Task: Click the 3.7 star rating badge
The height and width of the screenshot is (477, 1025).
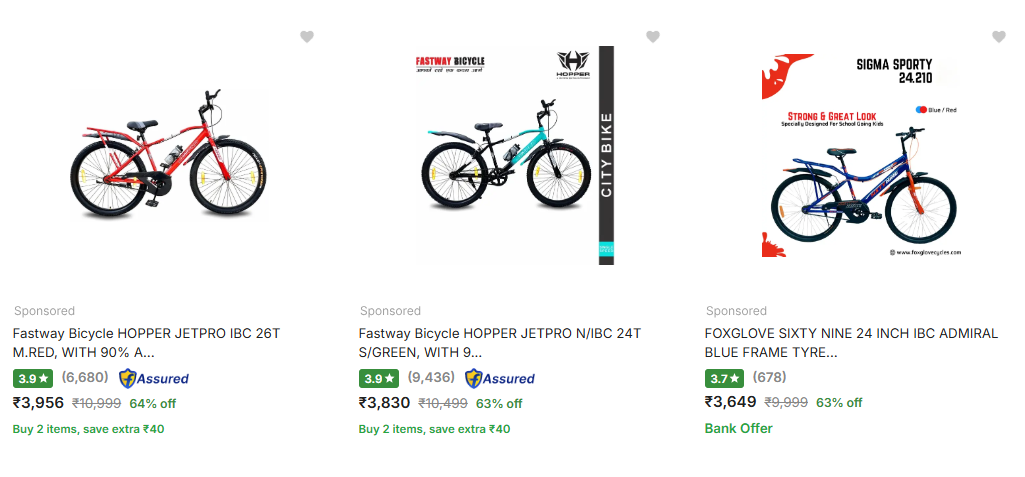Action: 725,378
